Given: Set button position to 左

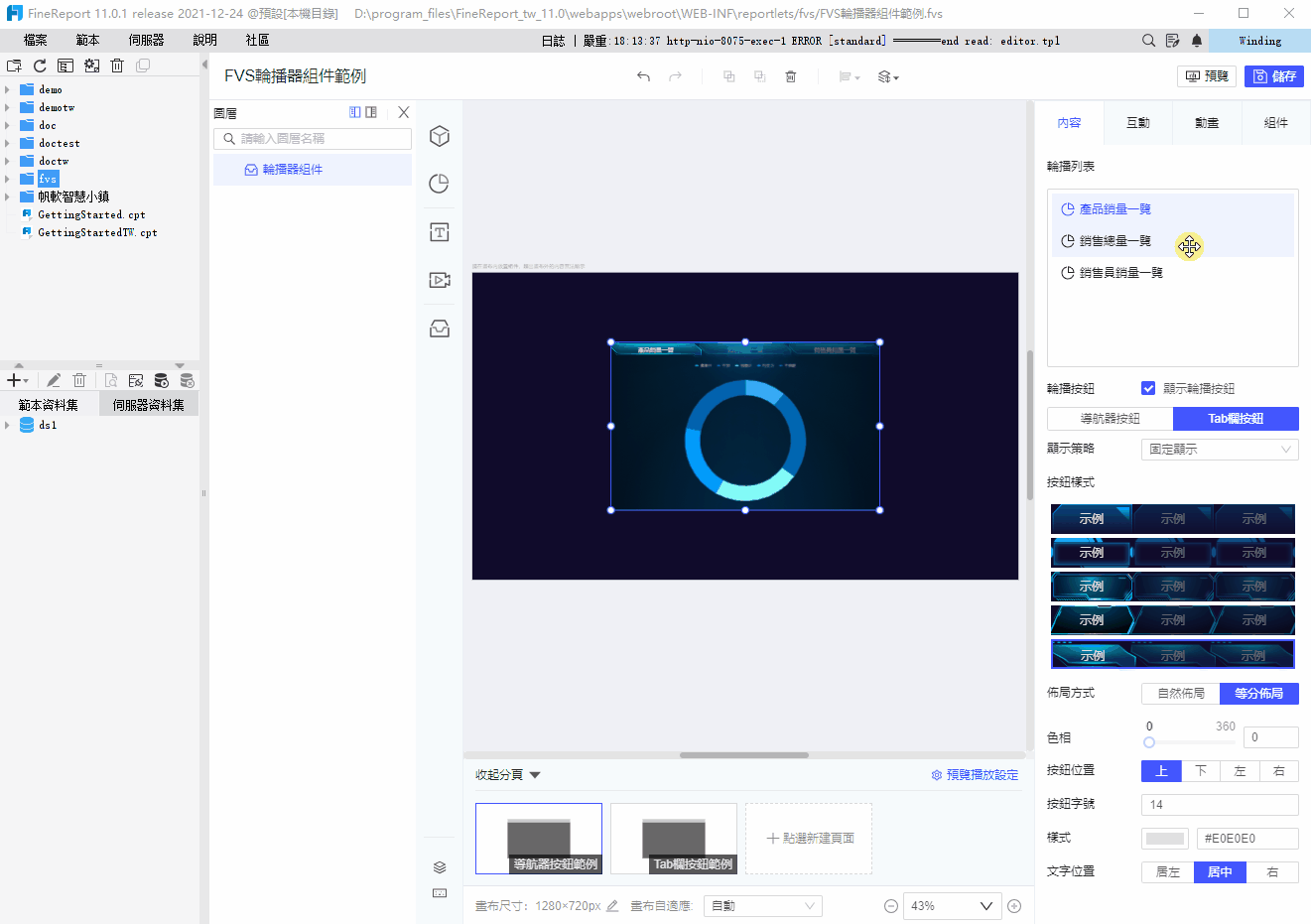Looking at the screenshot, I should (x=1240, y=771).
